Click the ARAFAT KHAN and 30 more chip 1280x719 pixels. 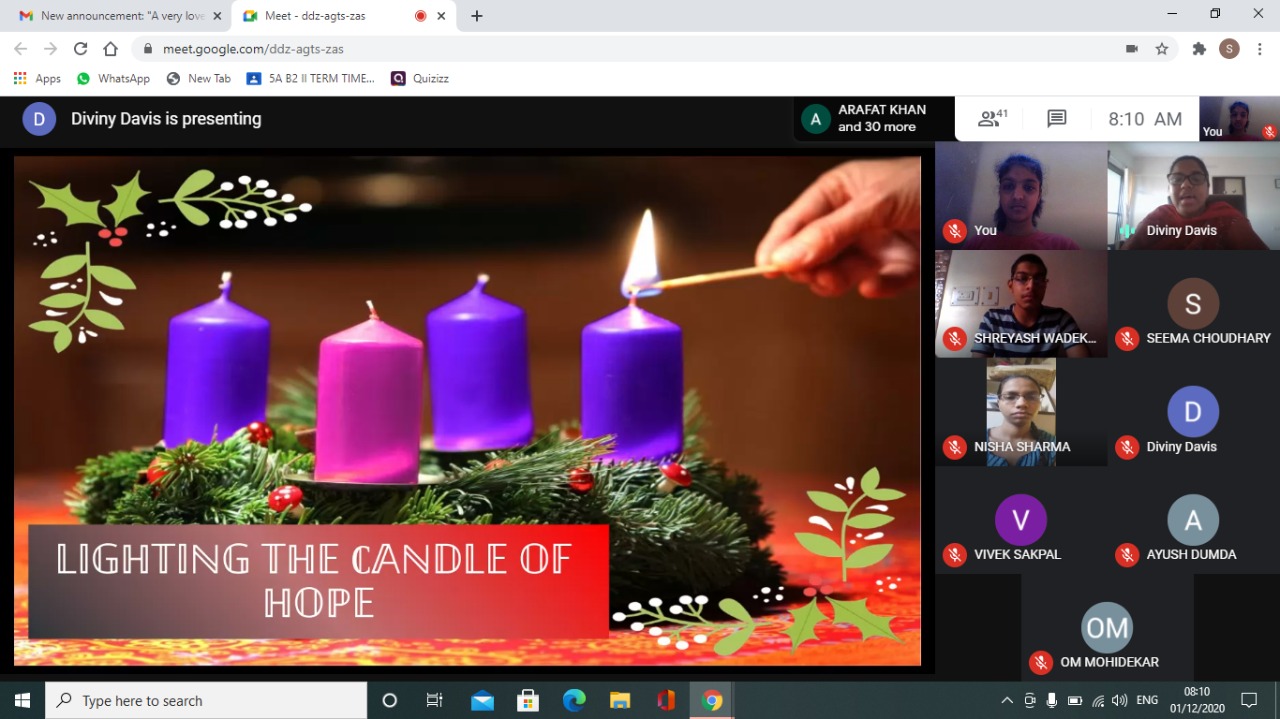point(876,119)
